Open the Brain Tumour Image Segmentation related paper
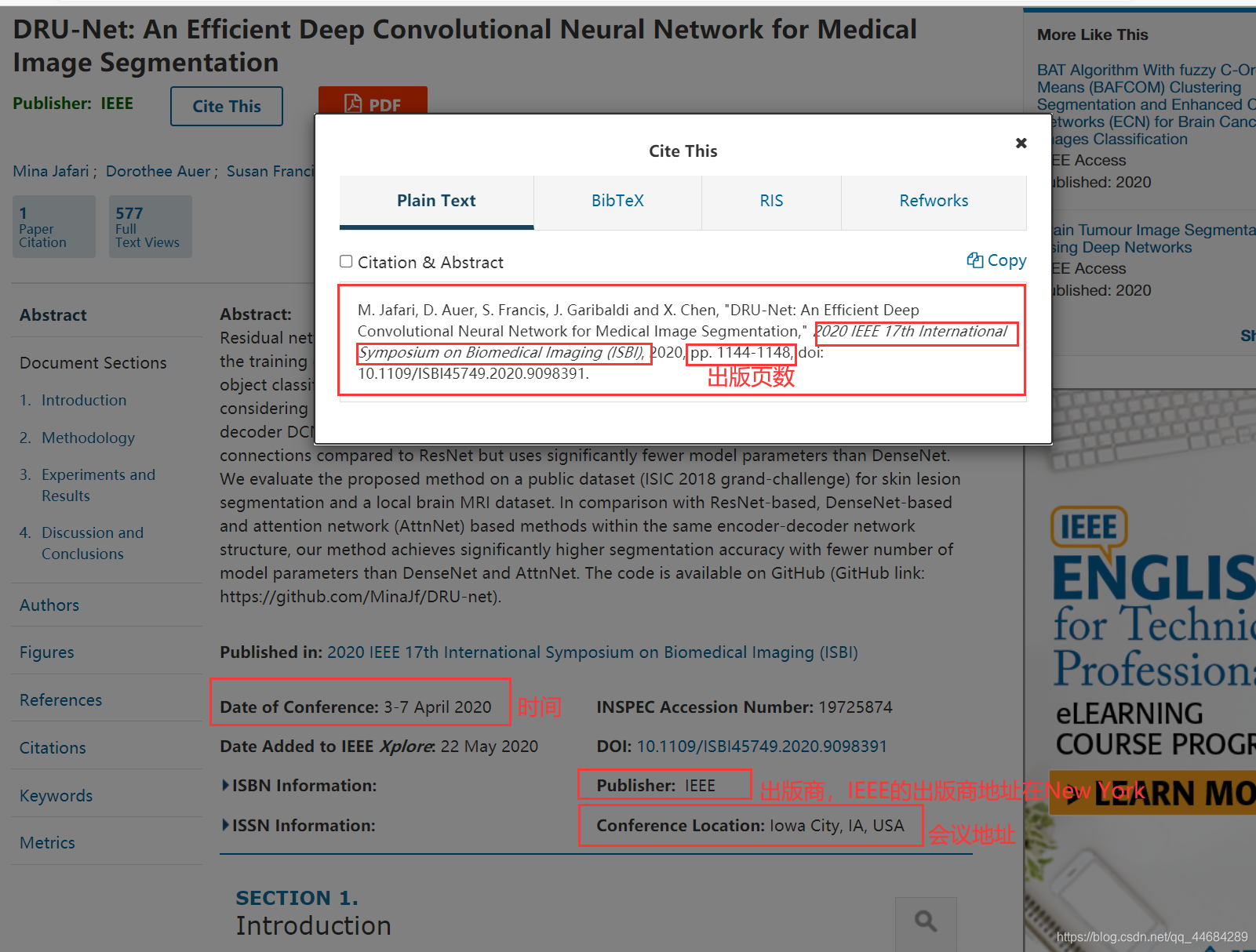Viewport: 1256px width, 952px height. (1153, 238)
